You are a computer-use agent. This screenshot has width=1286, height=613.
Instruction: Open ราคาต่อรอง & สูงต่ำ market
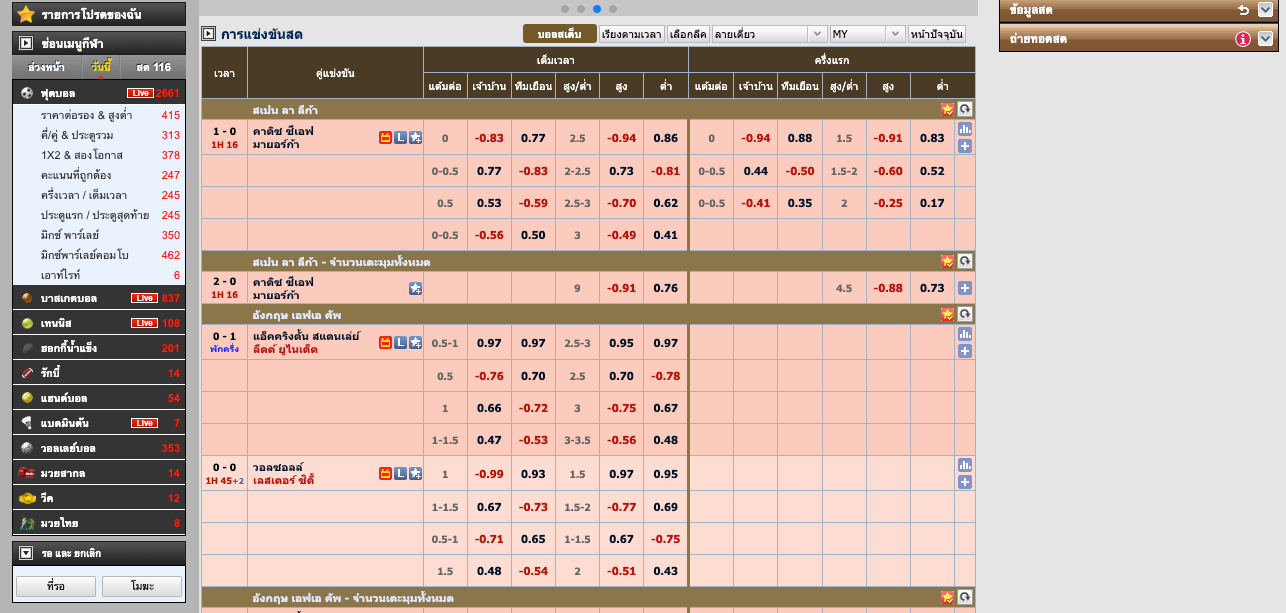(x=87, y=115)
